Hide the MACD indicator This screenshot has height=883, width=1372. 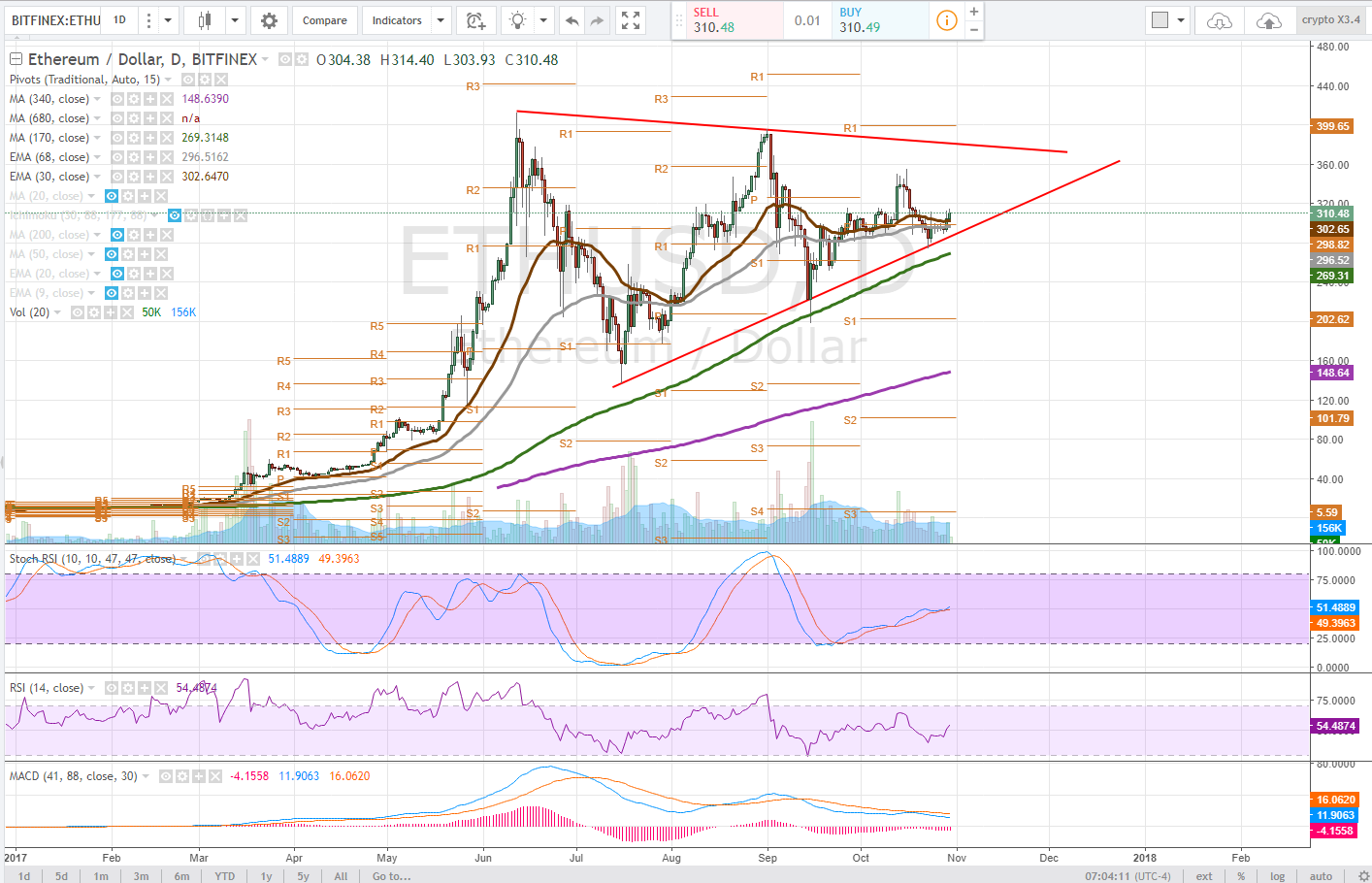click(x=165, y=776)
